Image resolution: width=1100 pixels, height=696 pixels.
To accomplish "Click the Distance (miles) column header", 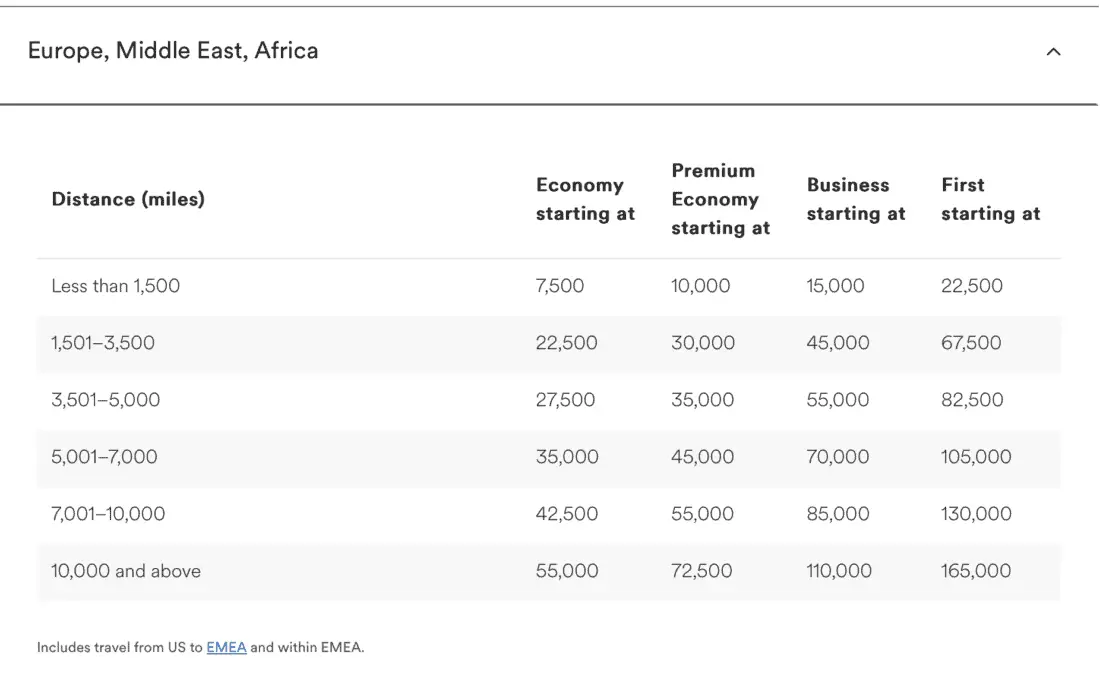I will (128, 199).
